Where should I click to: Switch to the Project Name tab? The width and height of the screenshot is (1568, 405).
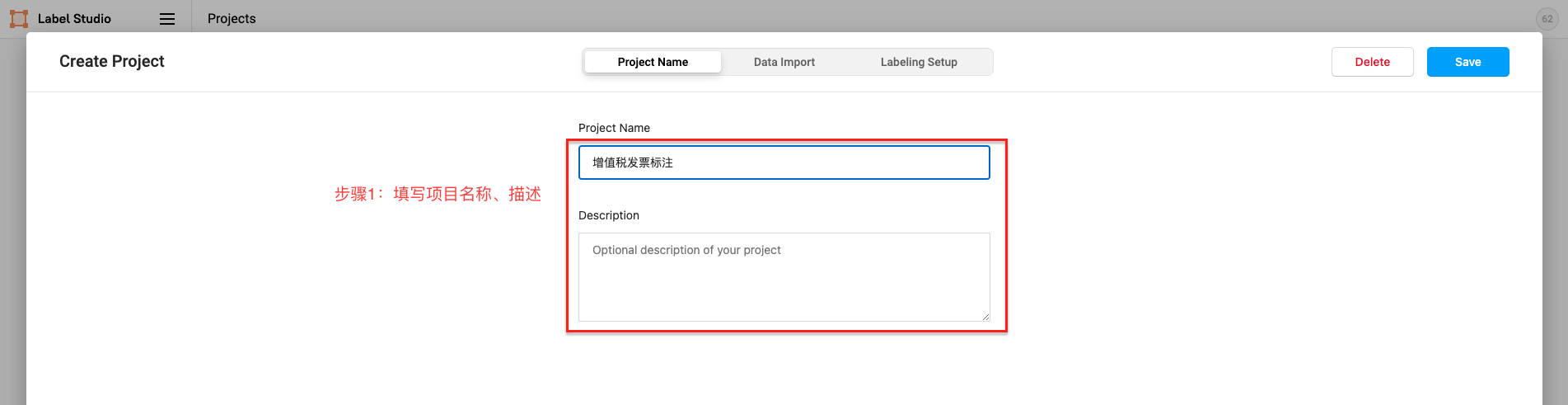(x=653, y=62)
